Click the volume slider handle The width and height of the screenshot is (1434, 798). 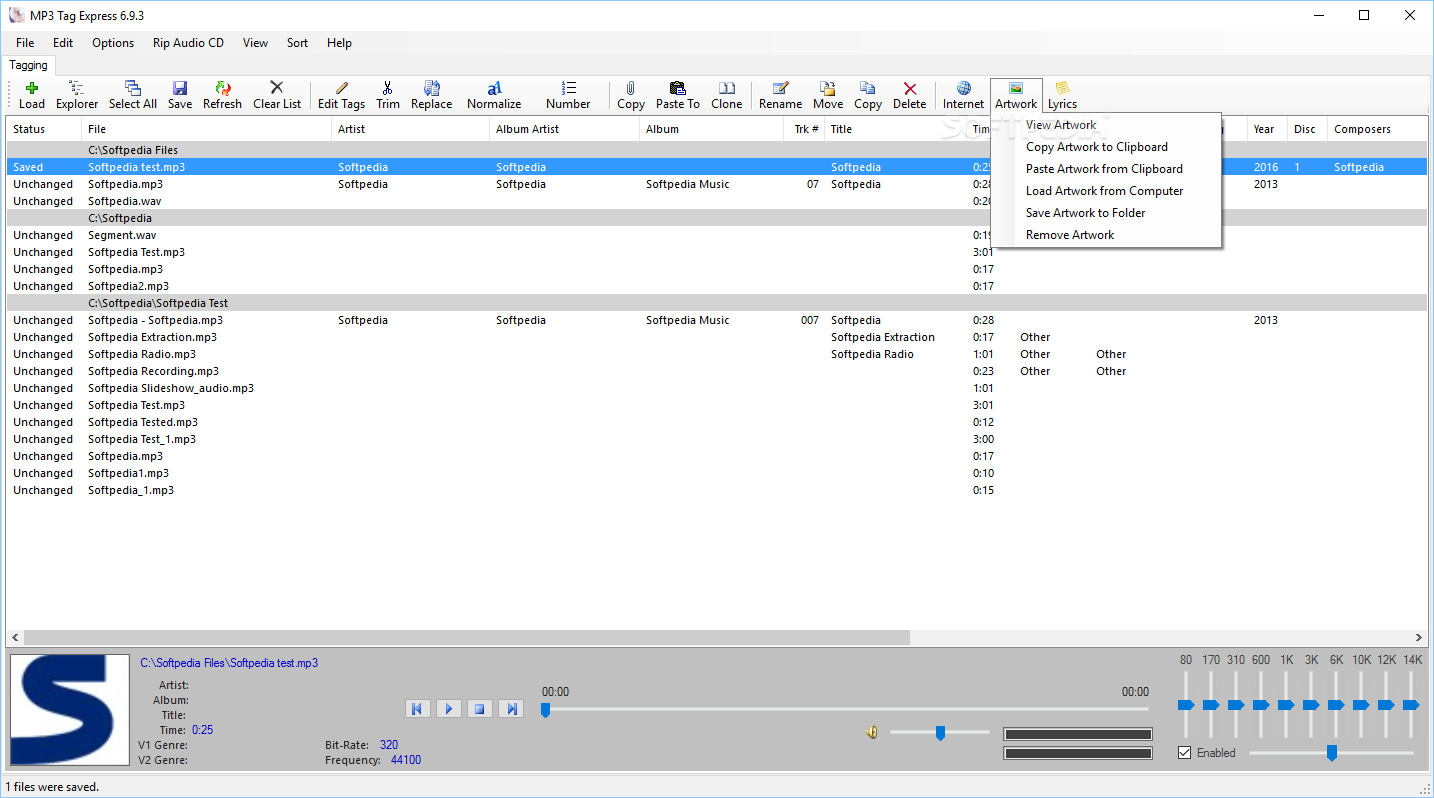tap(940, 733)
